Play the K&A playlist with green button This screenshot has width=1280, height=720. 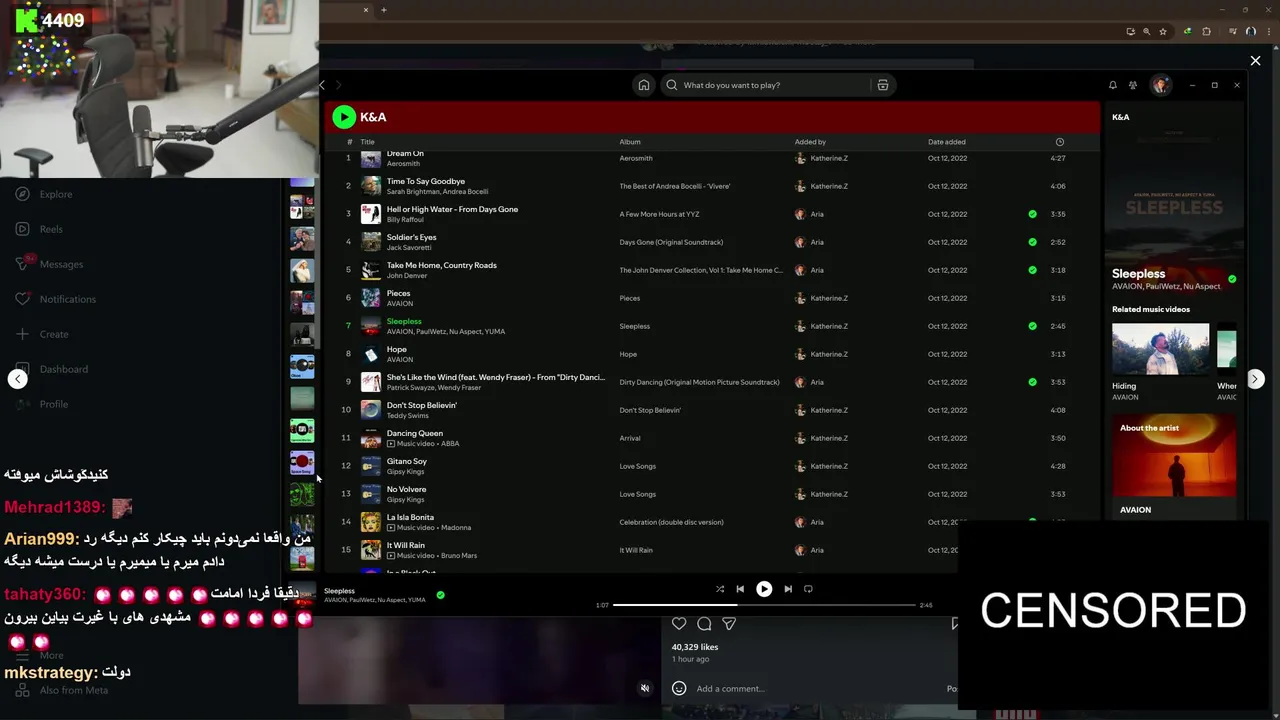(344, 117)
